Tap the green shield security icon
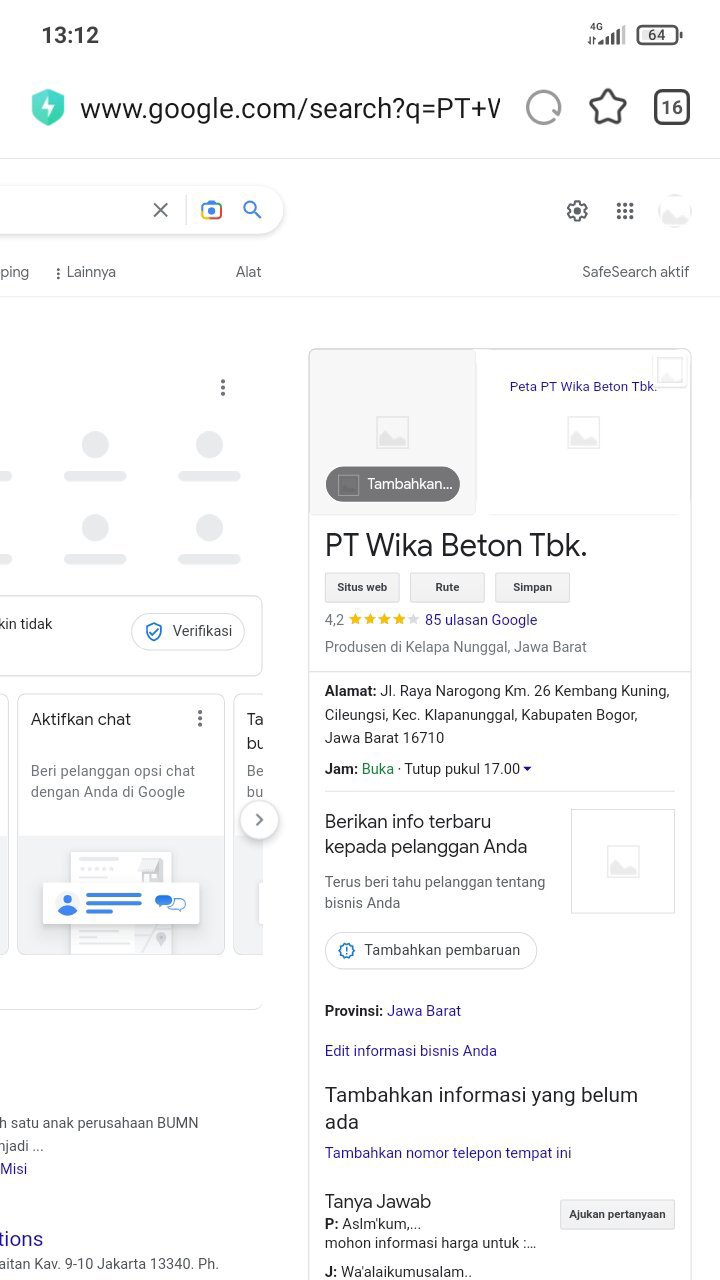 [48, 108]
